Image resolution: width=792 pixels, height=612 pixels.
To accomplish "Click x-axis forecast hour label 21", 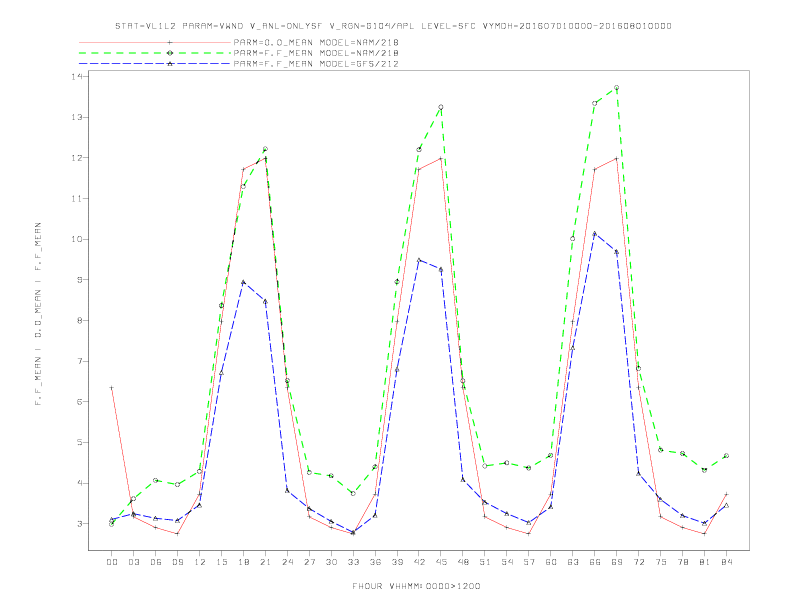I will click(265, 562).
